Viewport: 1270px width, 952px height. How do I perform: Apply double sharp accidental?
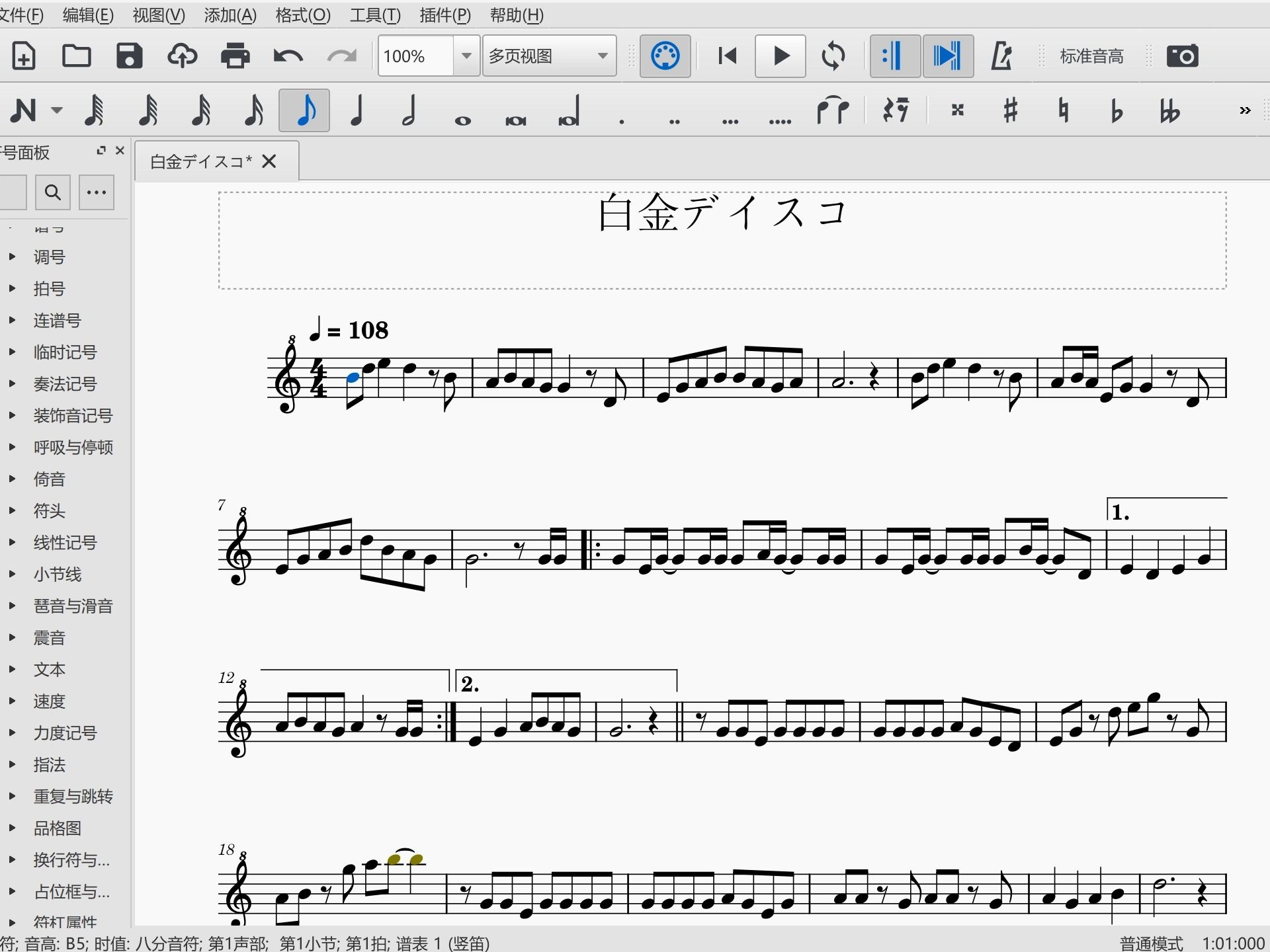[958, 110]
